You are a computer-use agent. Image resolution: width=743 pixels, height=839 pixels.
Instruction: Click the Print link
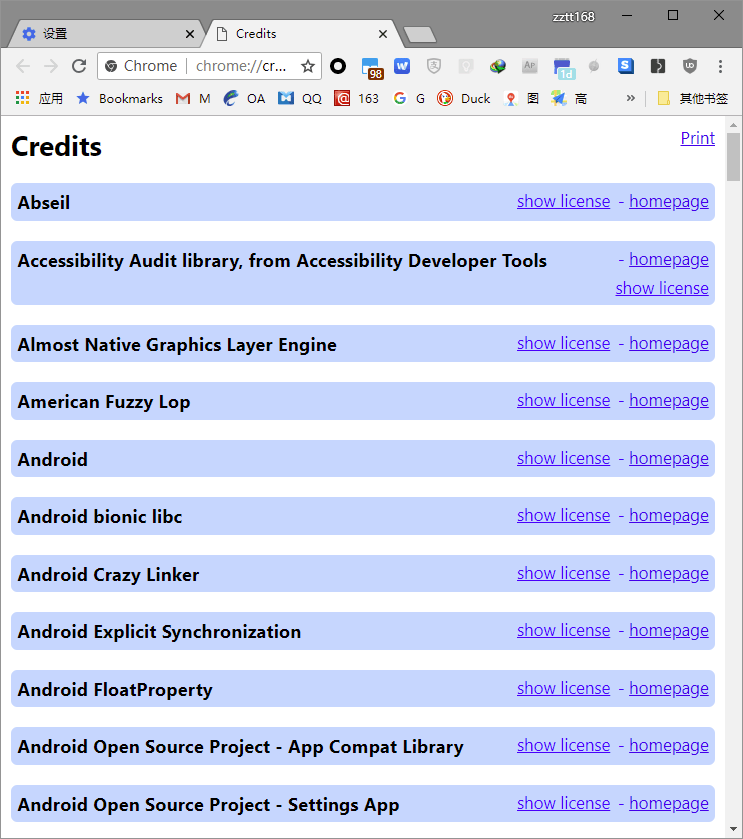[698, 138]
